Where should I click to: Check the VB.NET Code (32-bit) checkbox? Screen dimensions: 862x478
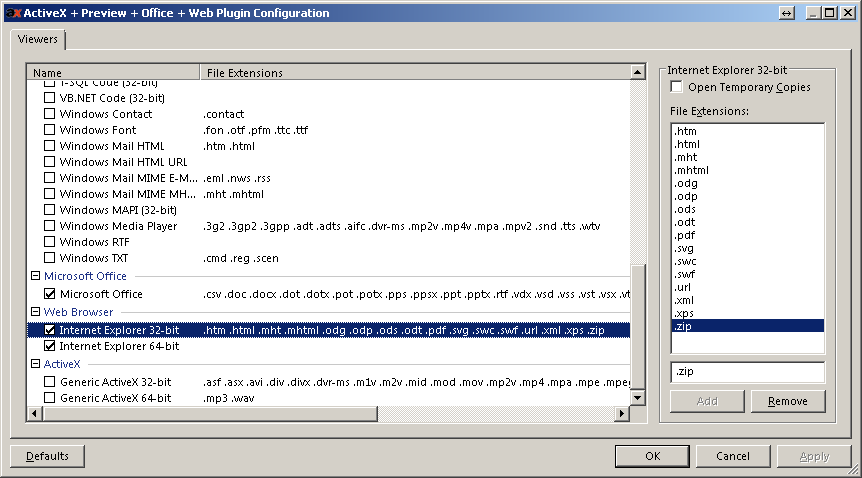49,98
